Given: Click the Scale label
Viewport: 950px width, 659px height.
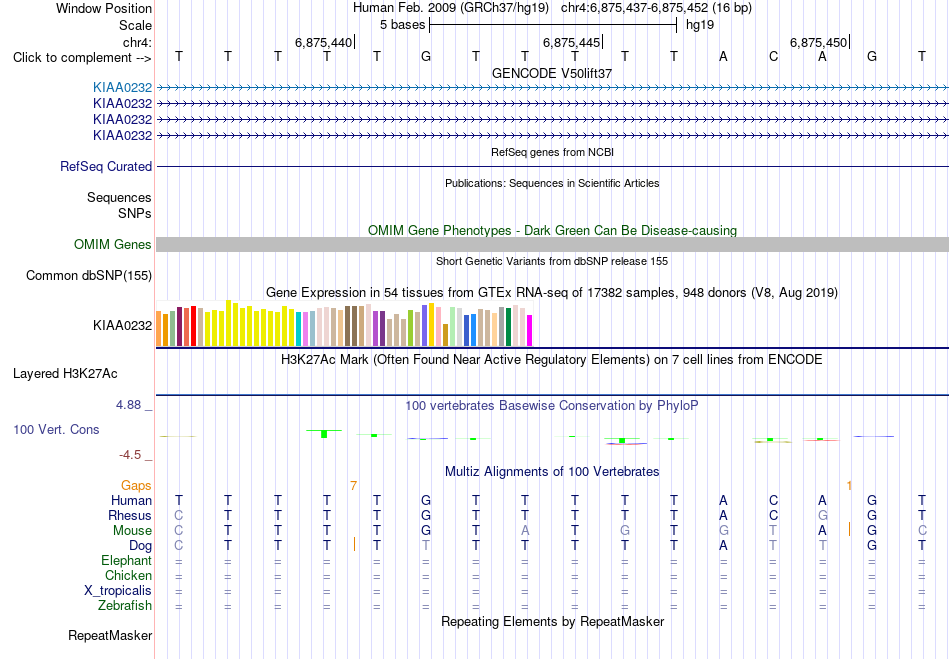Looking at the screenshot, I should pyautogui.click(x=135, y=25).
